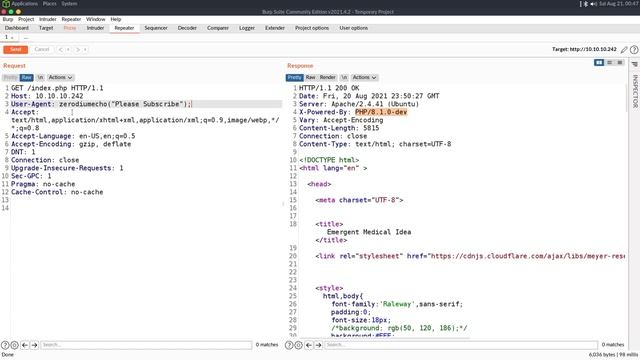Switch to top-bottom stacked layout icon
The image size is (640, 360).
[x=609, y=62]
